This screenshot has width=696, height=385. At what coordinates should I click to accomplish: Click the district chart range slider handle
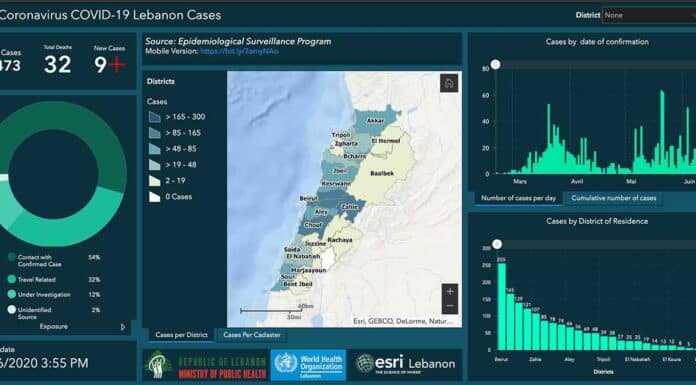(x=497, y=244)
